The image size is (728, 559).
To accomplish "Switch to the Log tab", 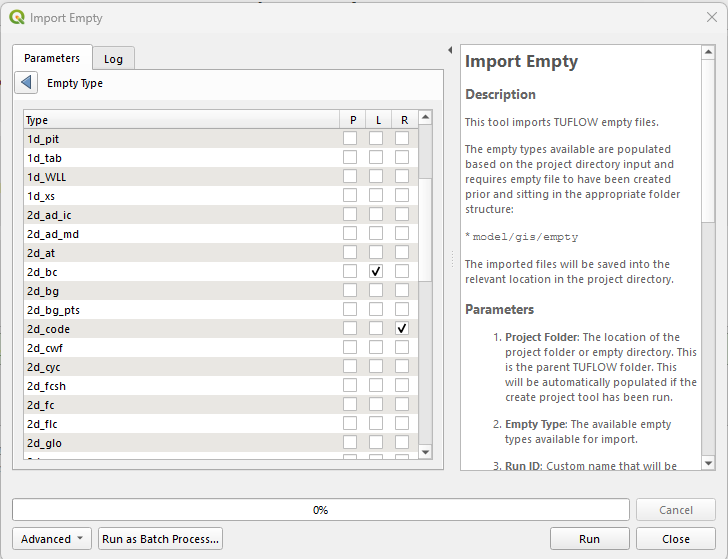I will pos(113,59).
